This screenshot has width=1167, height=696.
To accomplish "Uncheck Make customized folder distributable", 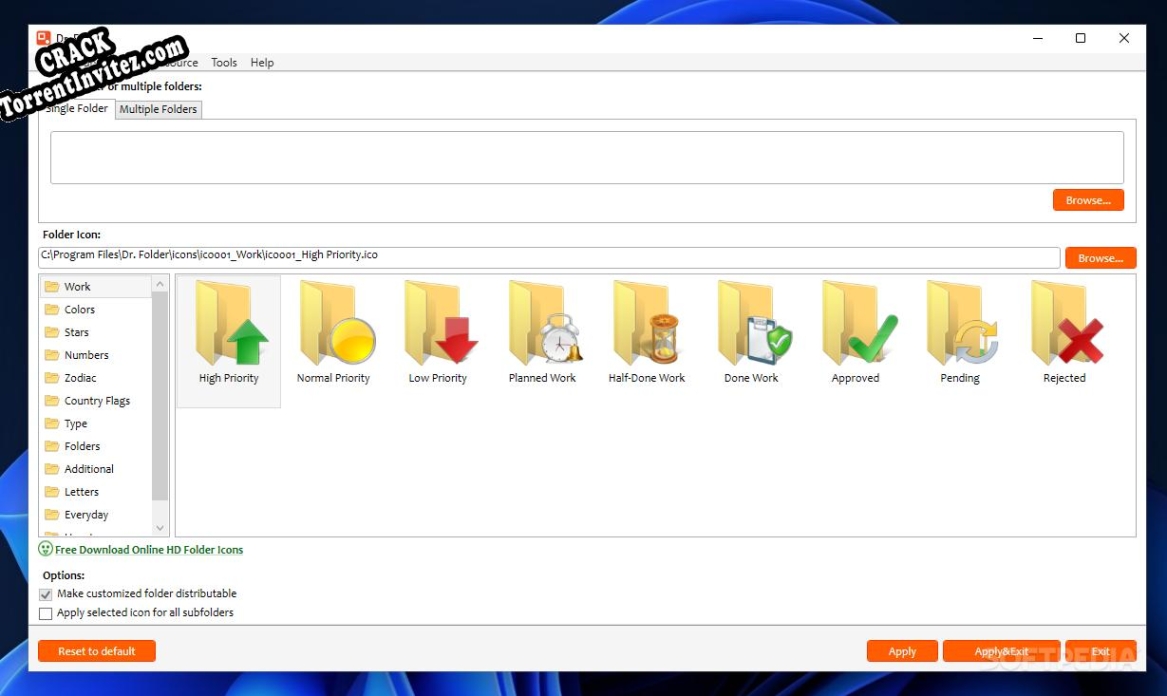I will [45, 593].
